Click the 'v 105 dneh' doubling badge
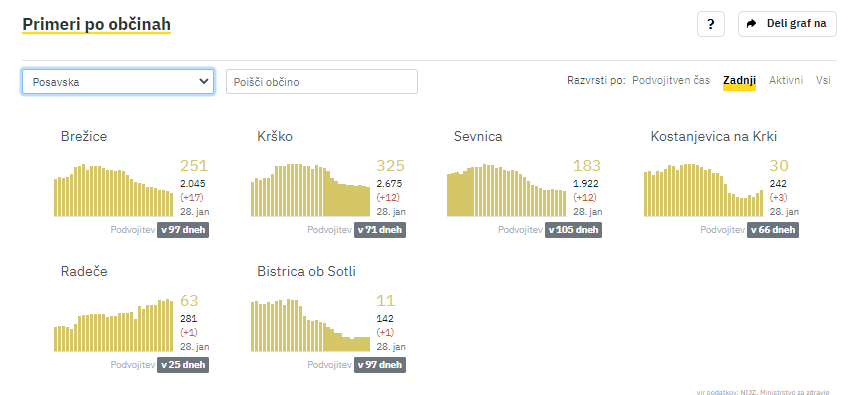The height and width of the screenshot is (395, 853). [573, 230]
